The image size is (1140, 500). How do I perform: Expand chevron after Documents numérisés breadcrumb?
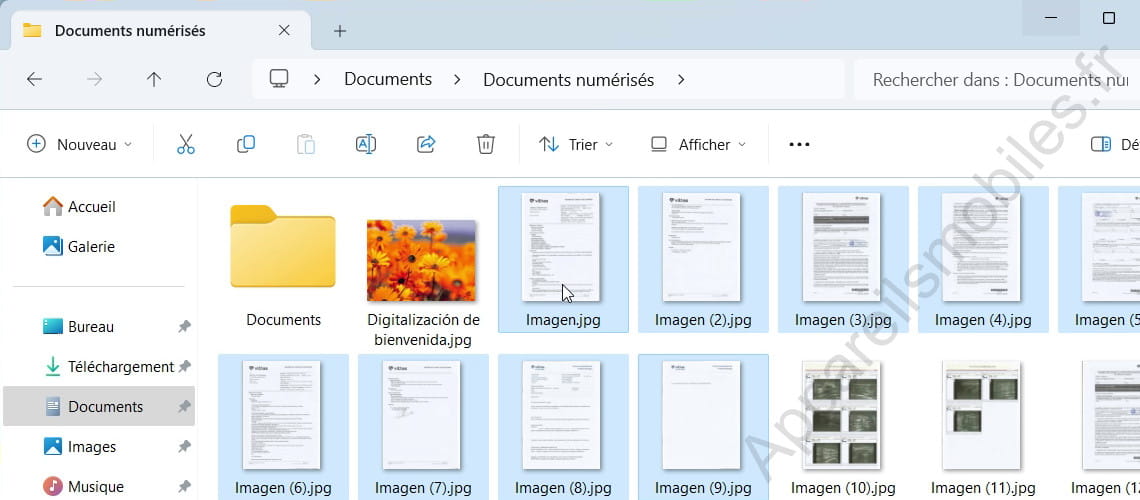[x=681, y=79]
